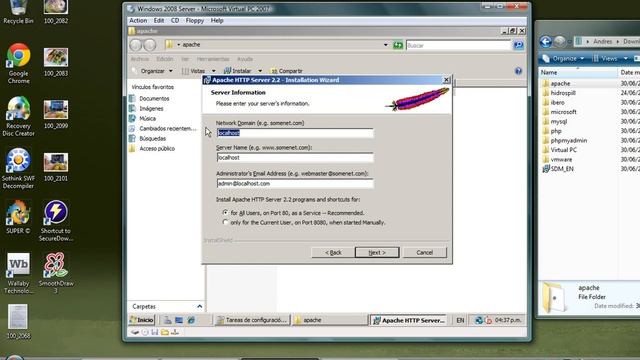The image size is (640, 360).
Task: Click the Network Domain input field
Action: (295, 133)
